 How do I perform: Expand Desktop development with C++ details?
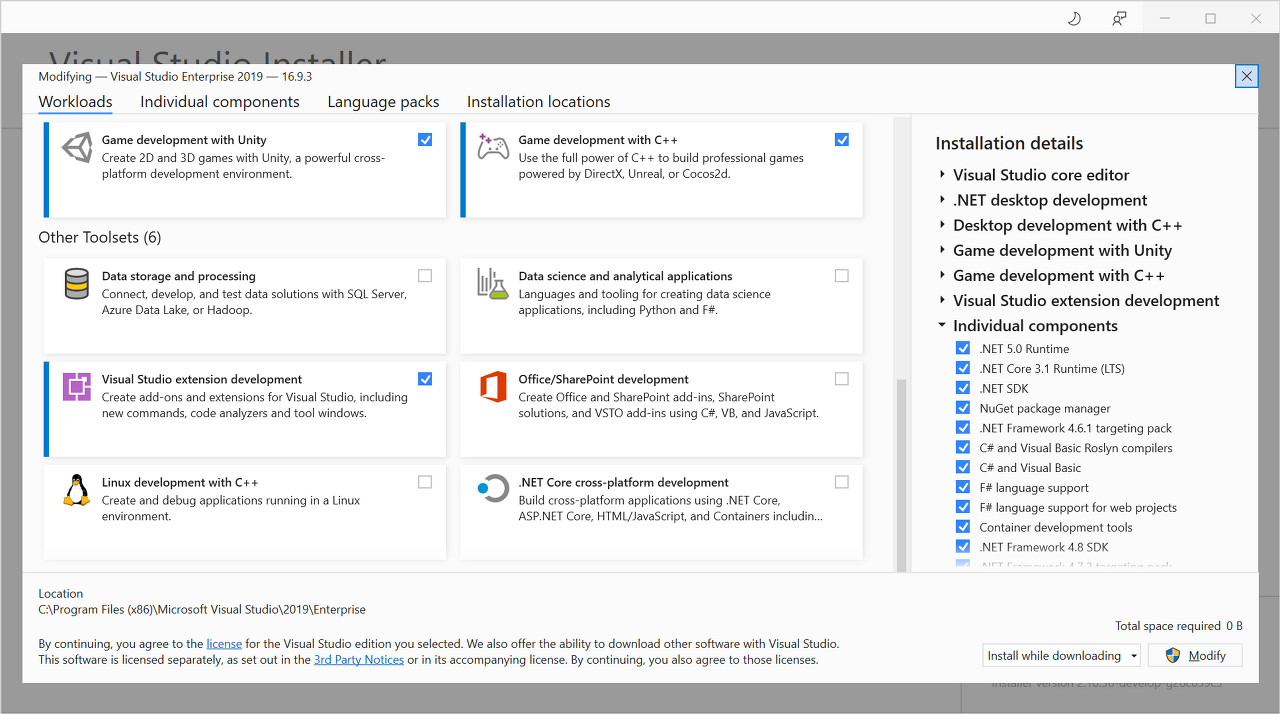pyautogui.click(x=942, y=225)
